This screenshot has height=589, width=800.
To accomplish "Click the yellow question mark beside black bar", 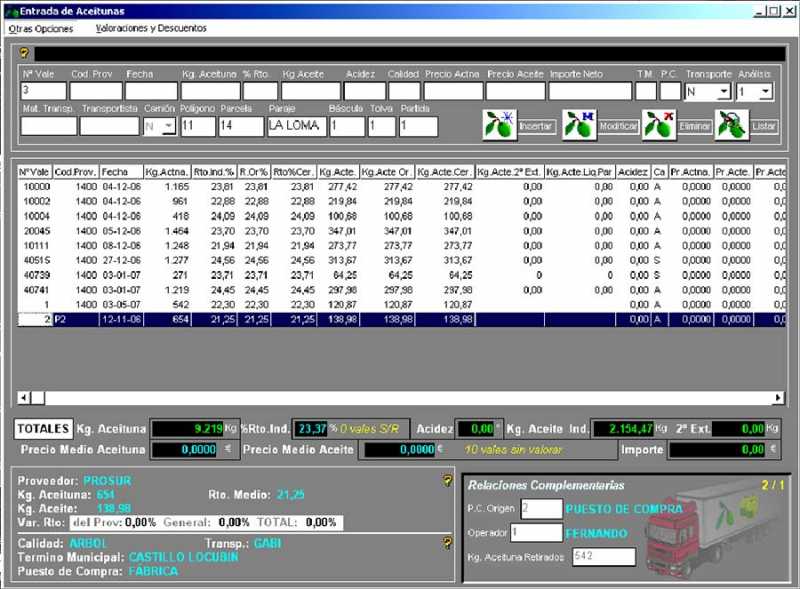I will pyautogui.click(x=24, y=53).
